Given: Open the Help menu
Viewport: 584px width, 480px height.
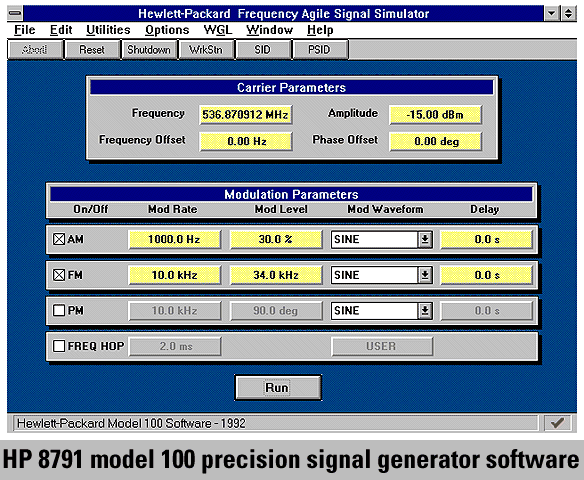Looking at the screenshot, I should click(320, 30).
